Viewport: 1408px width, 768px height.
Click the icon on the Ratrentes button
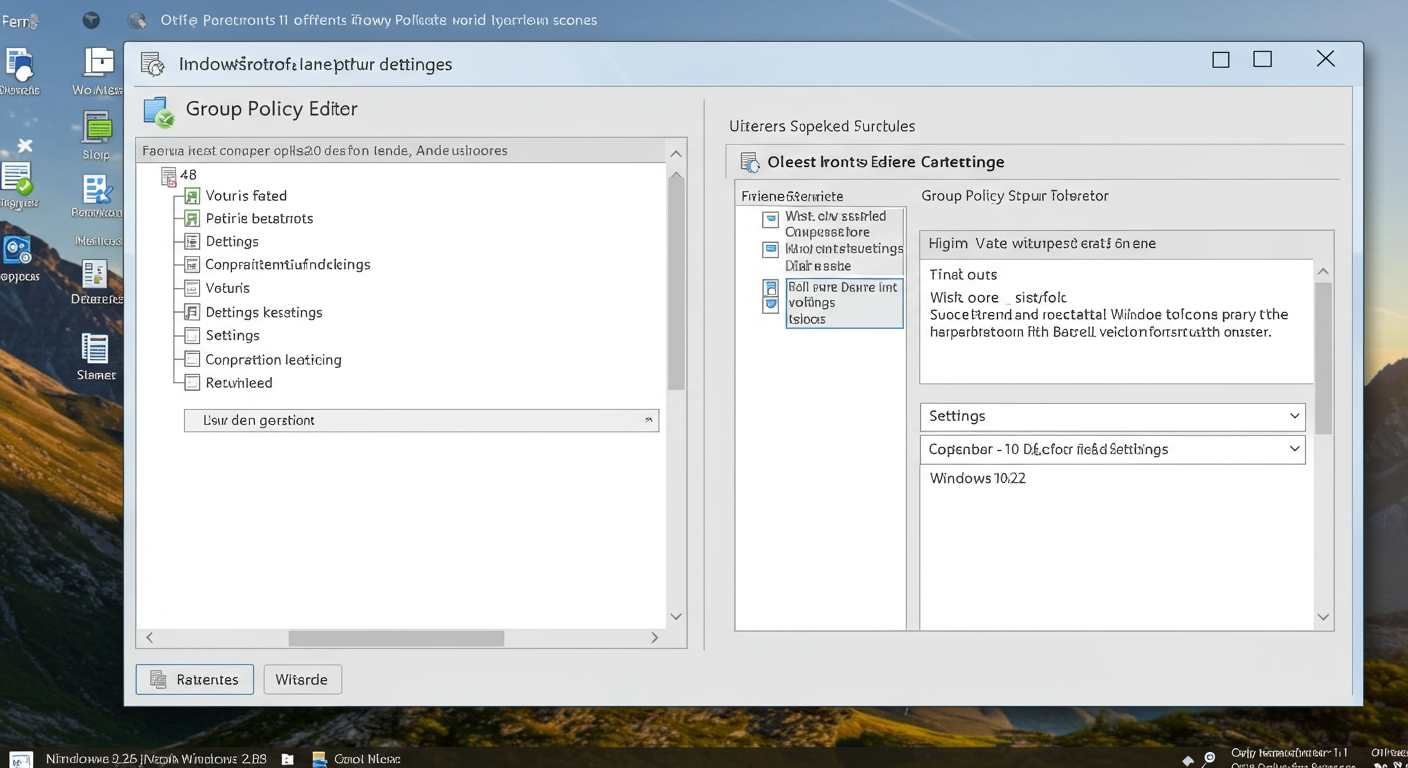[158, 680]
